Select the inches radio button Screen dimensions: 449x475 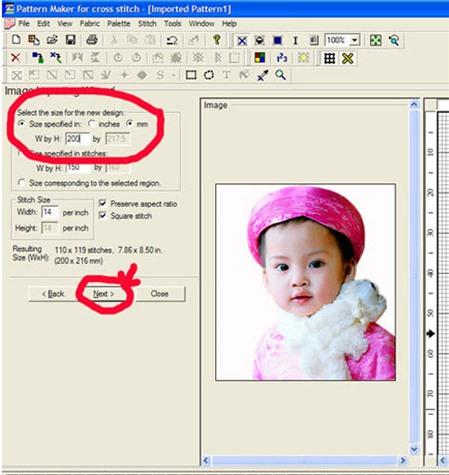click(92, 124)
